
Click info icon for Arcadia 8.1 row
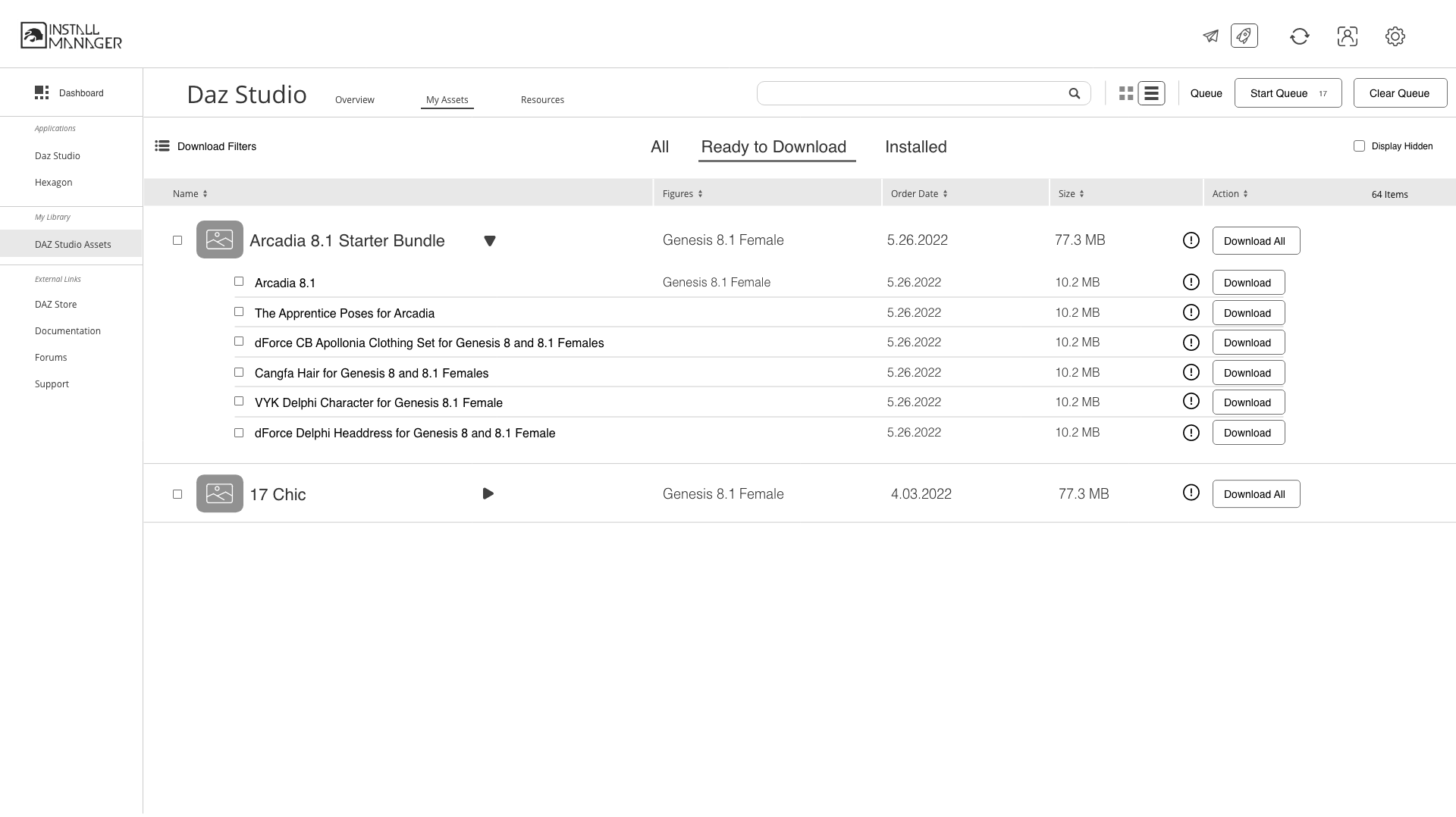tap(1191, 282)
